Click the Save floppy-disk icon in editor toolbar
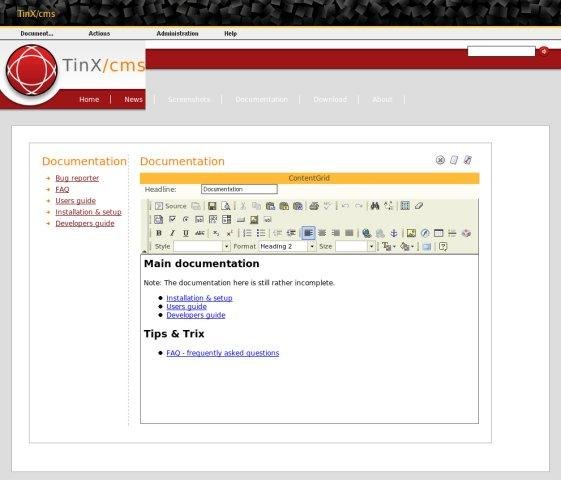Image resolution: width=561 pixels, height=480 pixels. [x=212, y=206]
